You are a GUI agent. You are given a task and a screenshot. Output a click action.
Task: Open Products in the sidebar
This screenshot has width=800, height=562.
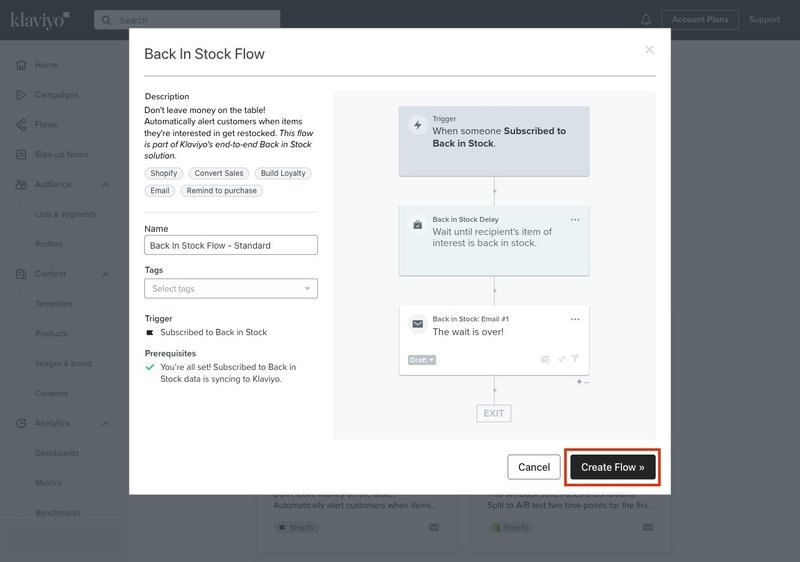click(x=51, y=334)
